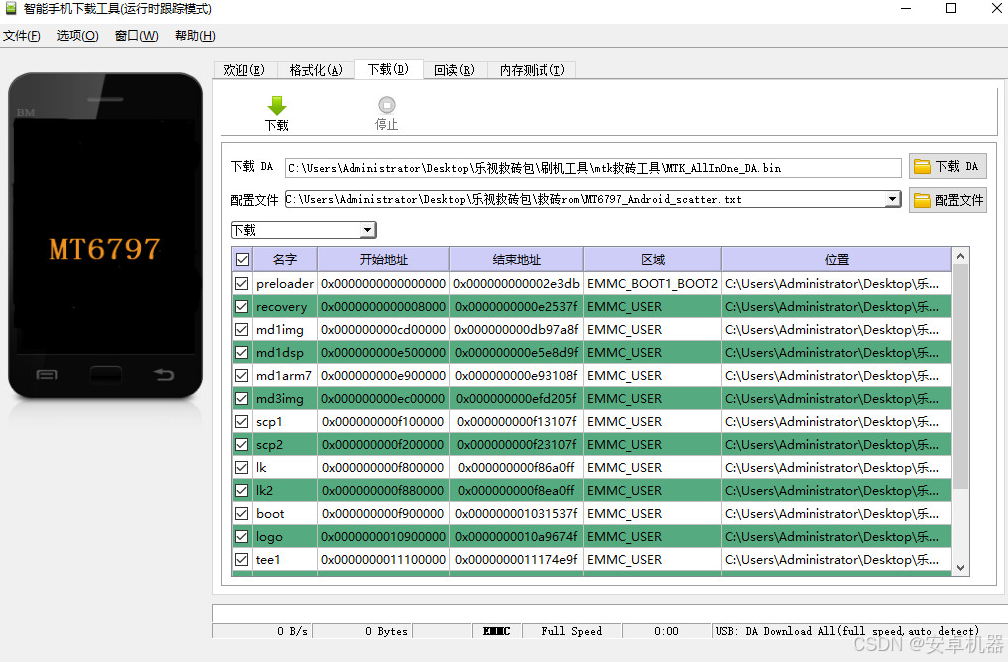1008x662 pixels.
Task: Toggle the boot row checkbox
Action: click(242, 514)
